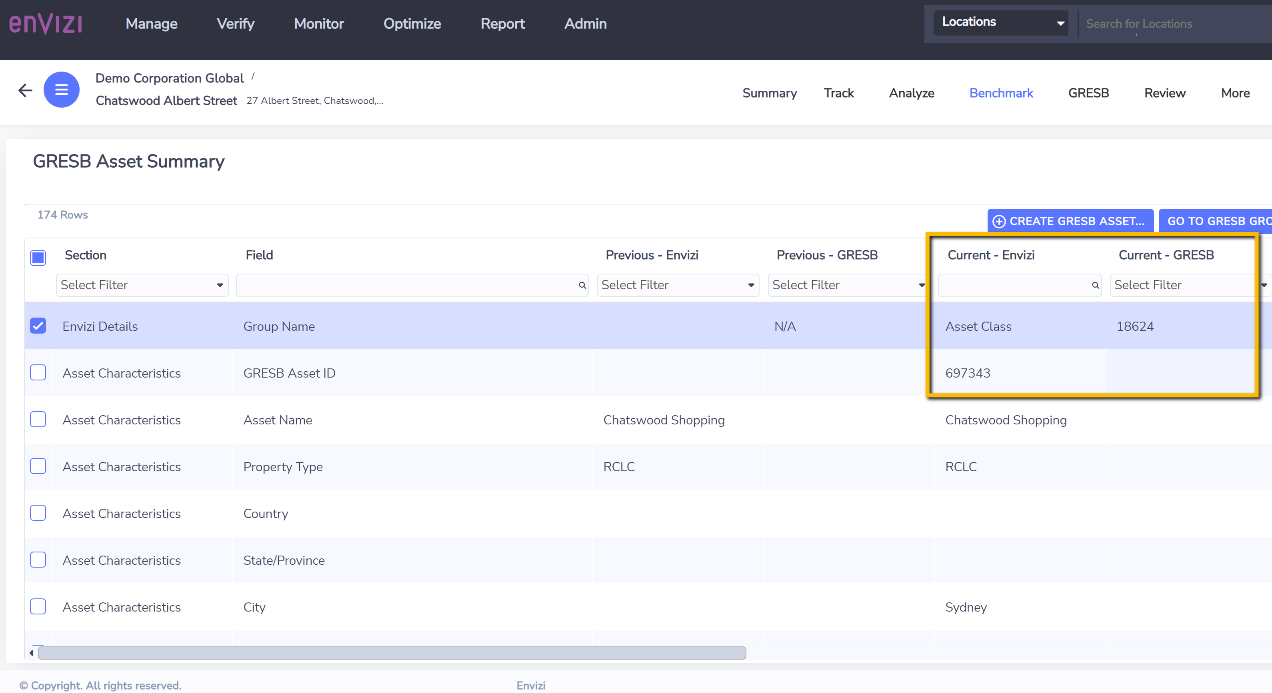1272x693 pixels.
Task: Click the 697343 GRESB Asset ID value
Action: 968,373
